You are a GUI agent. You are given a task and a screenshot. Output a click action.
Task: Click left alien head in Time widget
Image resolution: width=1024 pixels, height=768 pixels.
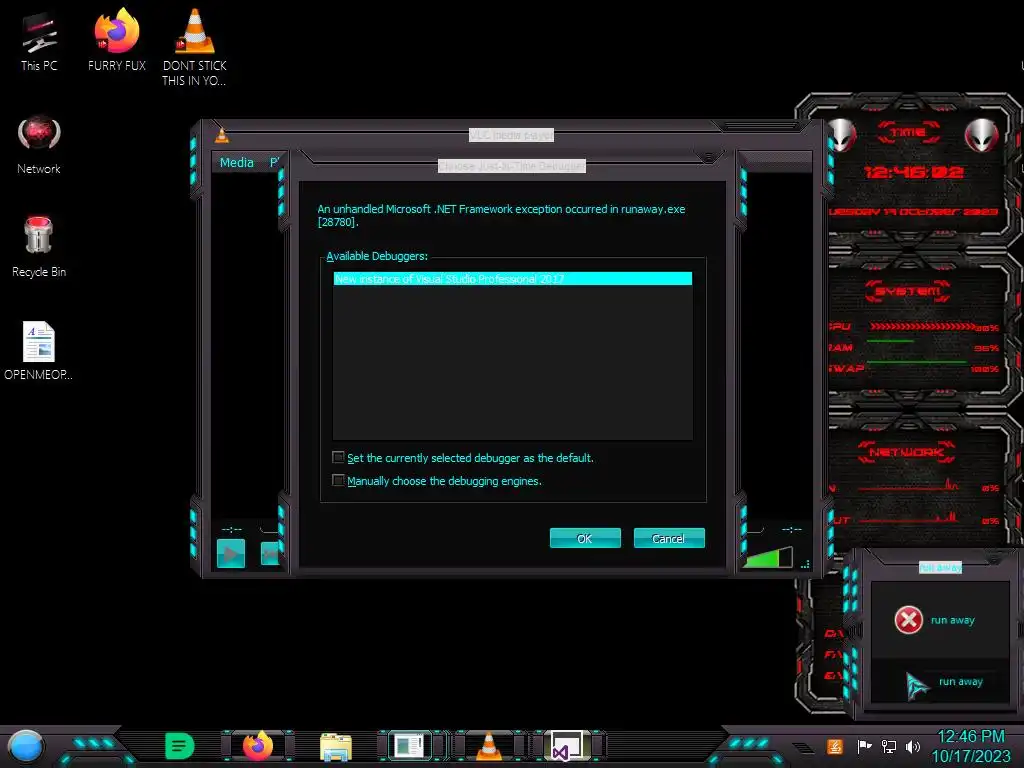842,135
